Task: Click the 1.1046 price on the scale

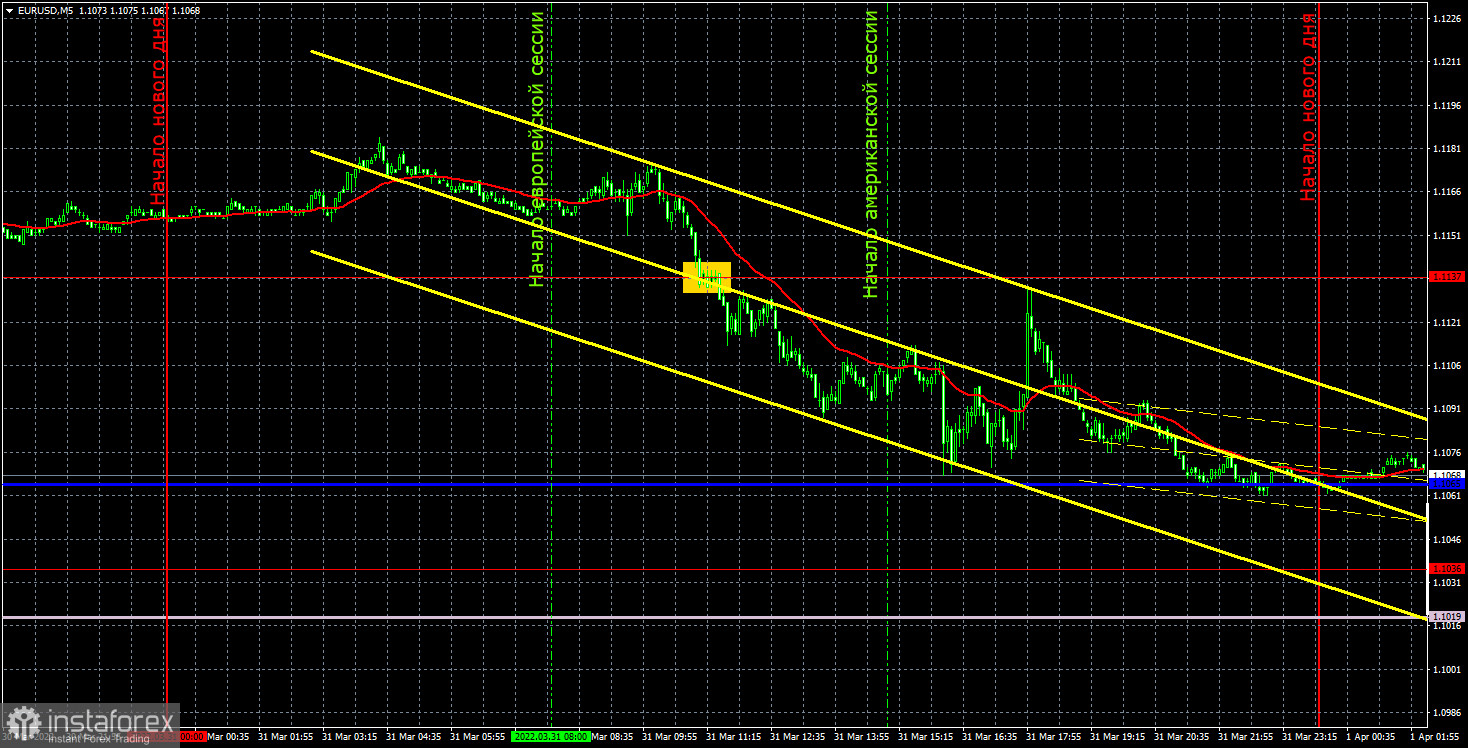Action: [1446, 539]
